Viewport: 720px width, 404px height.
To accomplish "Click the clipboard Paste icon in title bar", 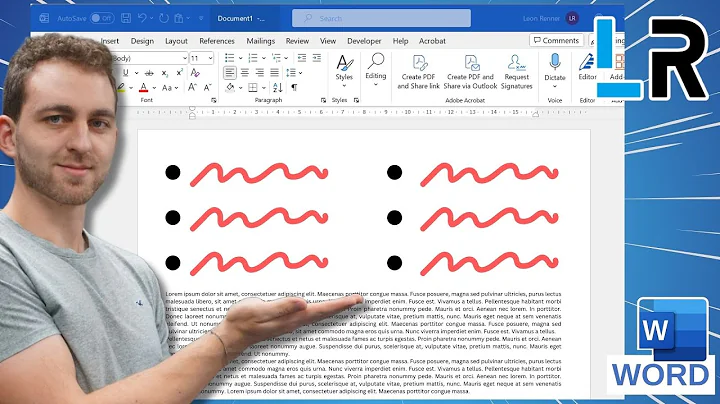I will click(179, 18).
